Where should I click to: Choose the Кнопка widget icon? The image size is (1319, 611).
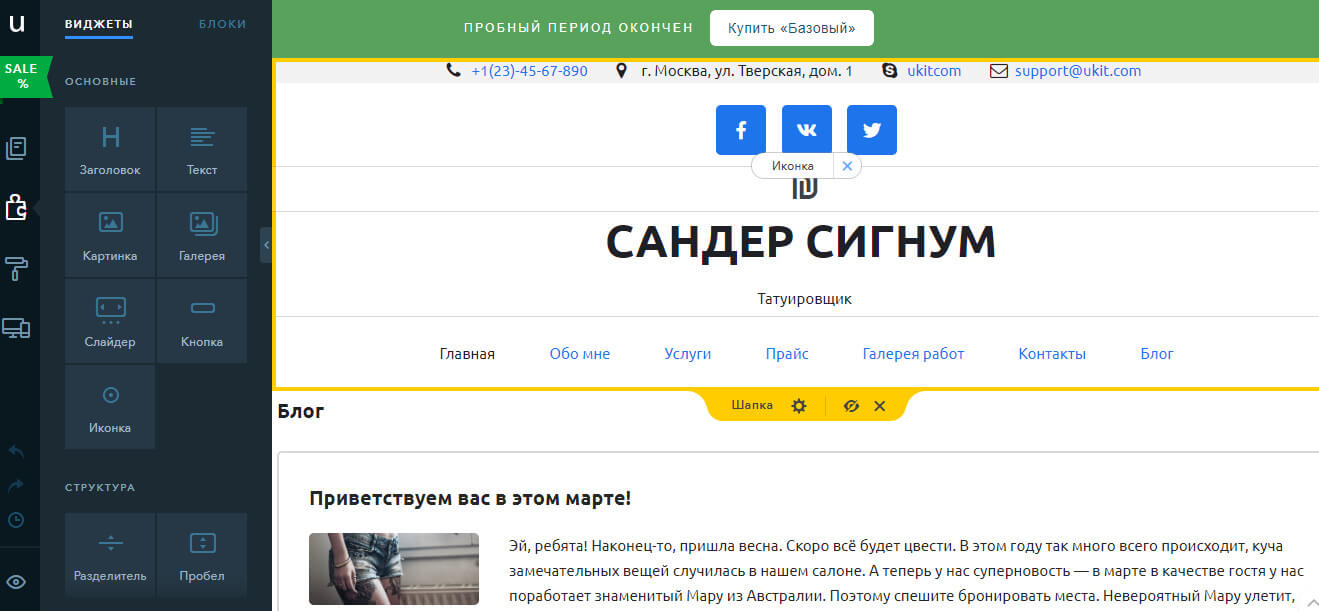202,320
